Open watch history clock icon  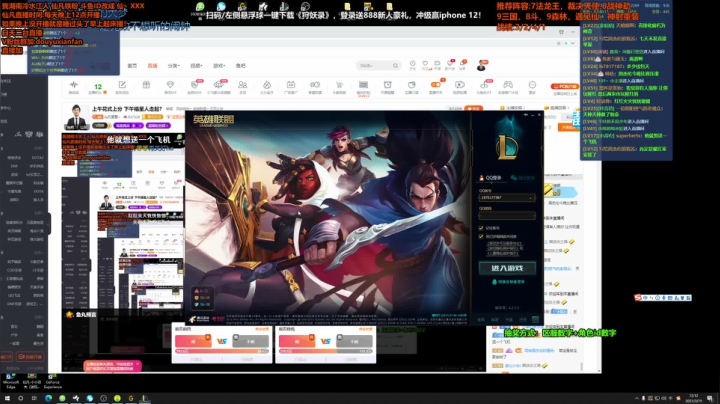tap(412, 64)
